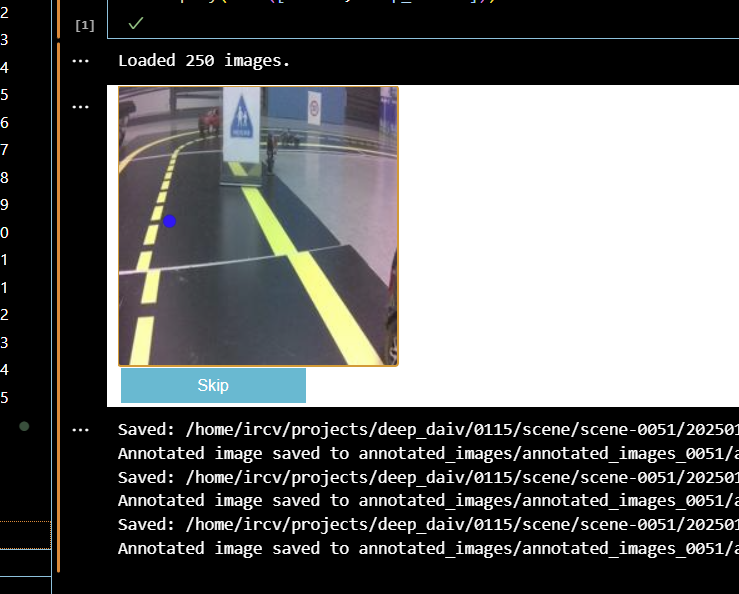
Task: Click the "Loaded 250 images." output text
Action: (204, 61)
